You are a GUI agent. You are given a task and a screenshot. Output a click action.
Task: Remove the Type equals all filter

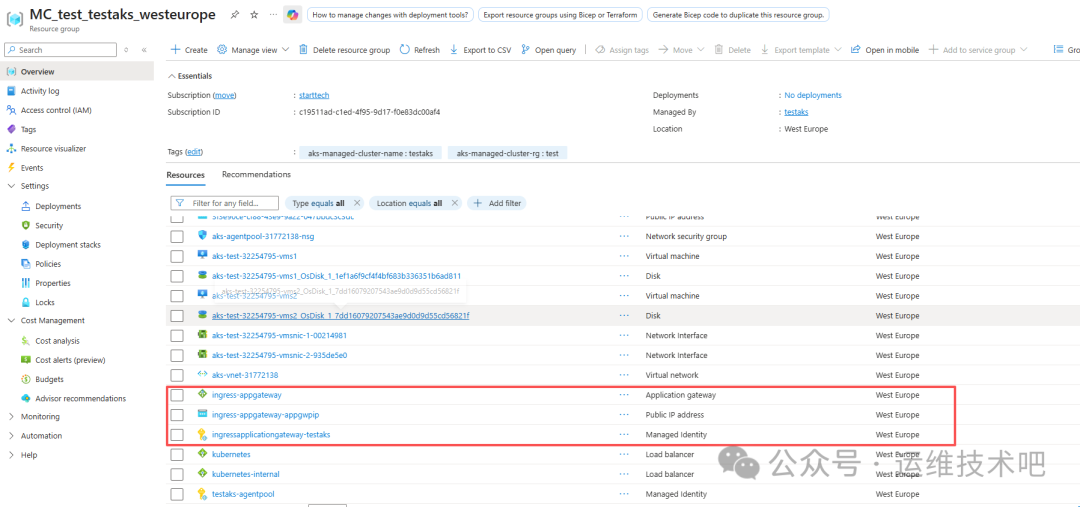(357, 203)
